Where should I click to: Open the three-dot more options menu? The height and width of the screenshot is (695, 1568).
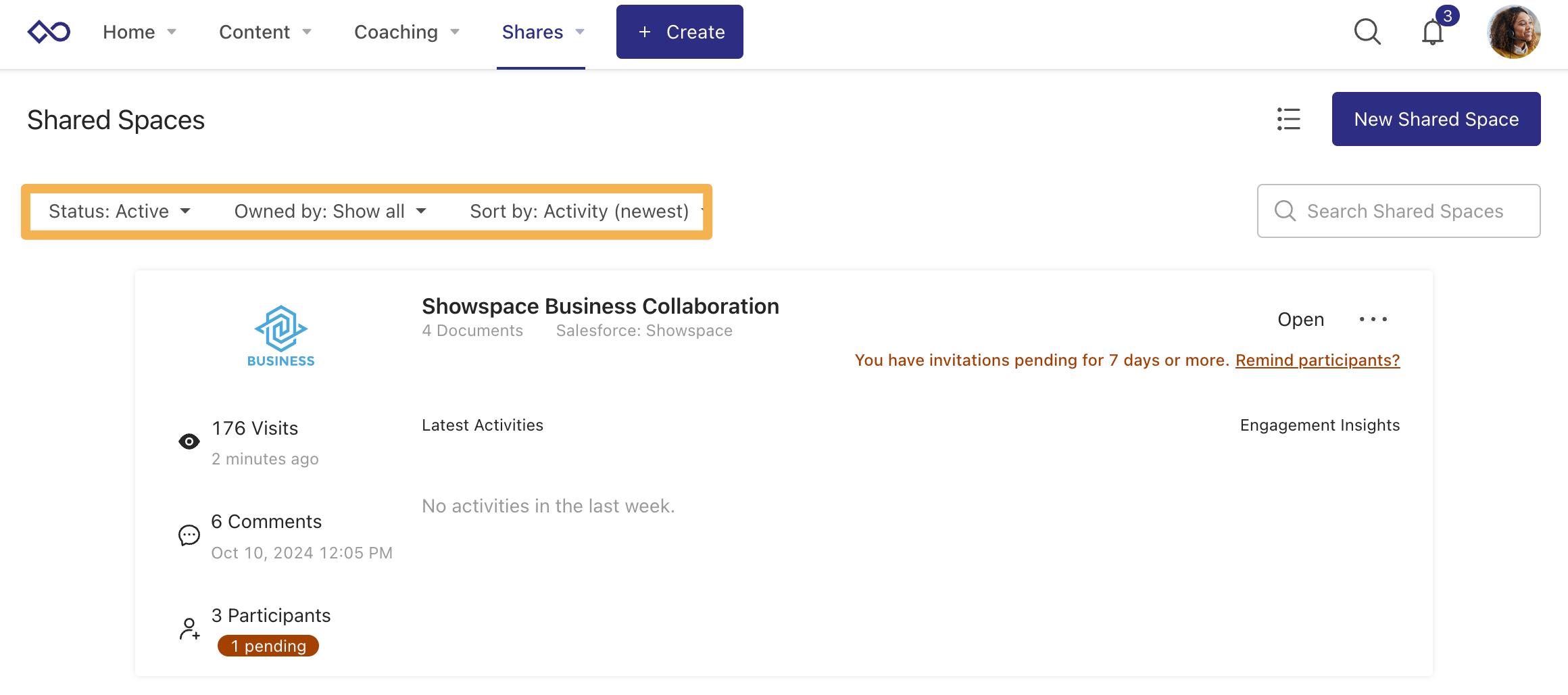(1373, 319)
